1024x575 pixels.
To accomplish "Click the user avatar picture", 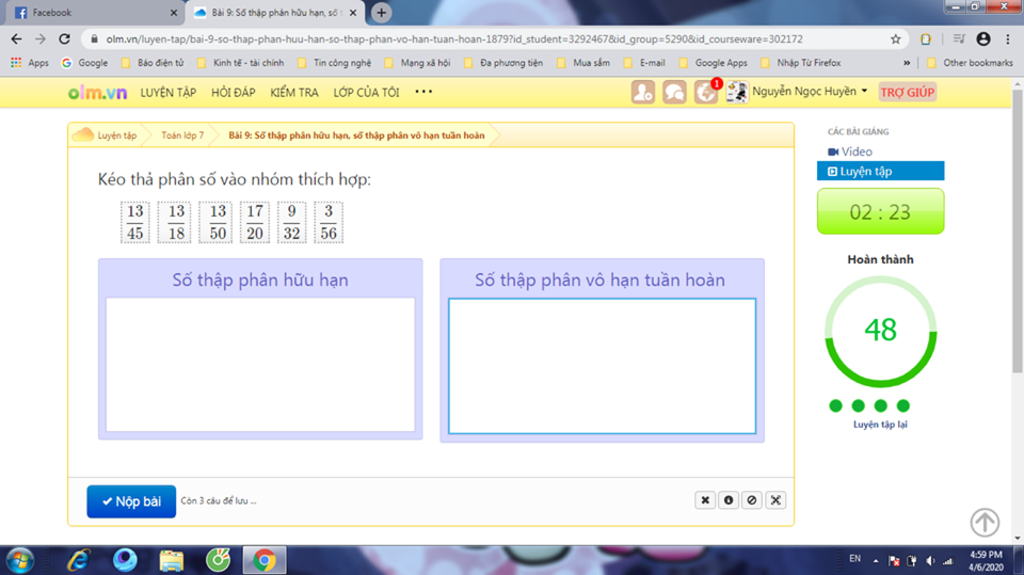I will click(x=737, y=92).
